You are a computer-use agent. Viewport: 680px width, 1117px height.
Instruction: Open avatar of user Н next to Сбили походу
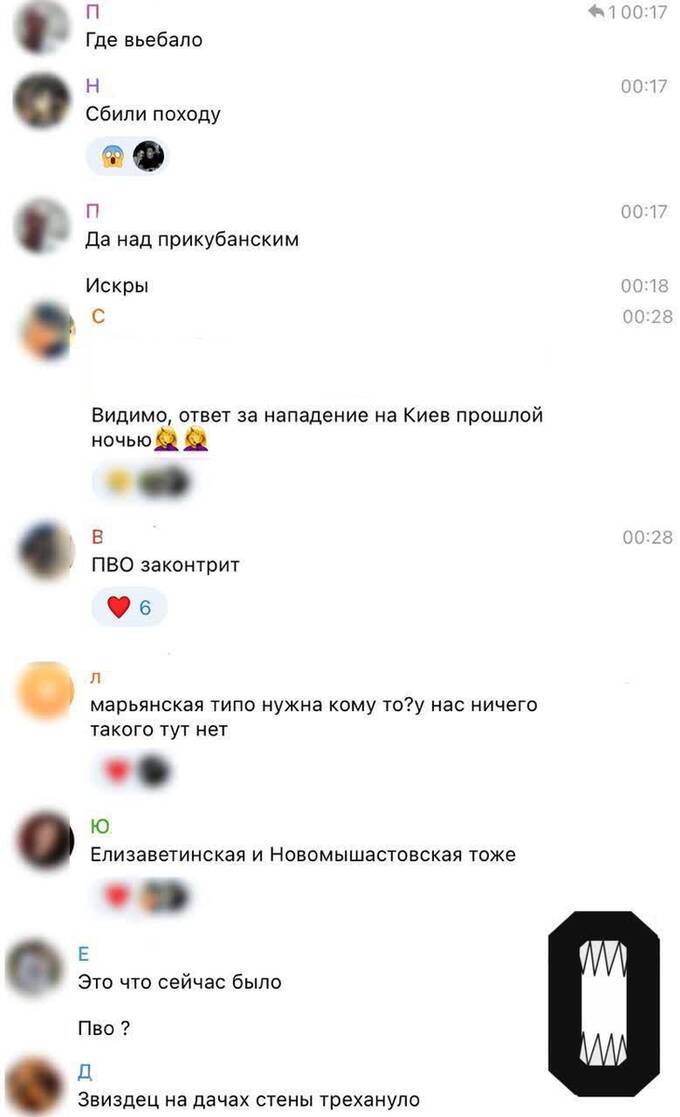click(x=41, y=100)
